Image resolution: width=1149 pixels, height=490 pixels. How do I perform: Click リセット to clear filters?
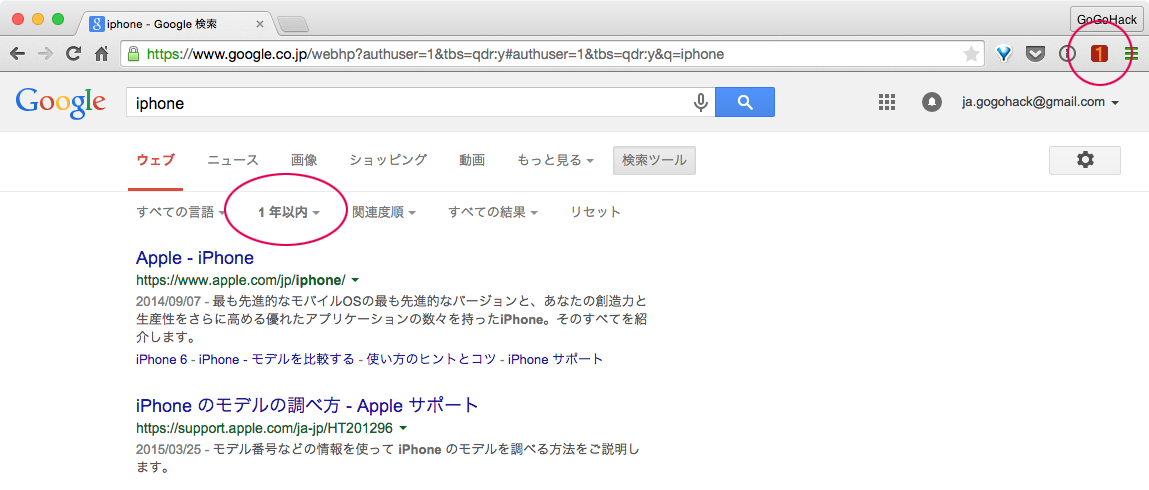[x=596, y=212]
